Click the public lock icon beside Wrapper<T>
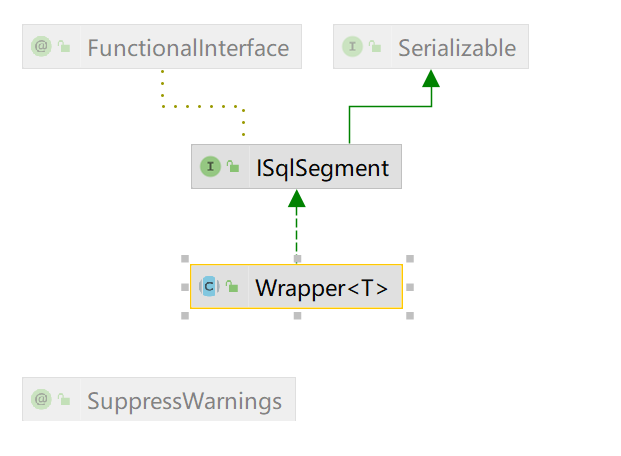The image size is (621, 456). [232, 287]
